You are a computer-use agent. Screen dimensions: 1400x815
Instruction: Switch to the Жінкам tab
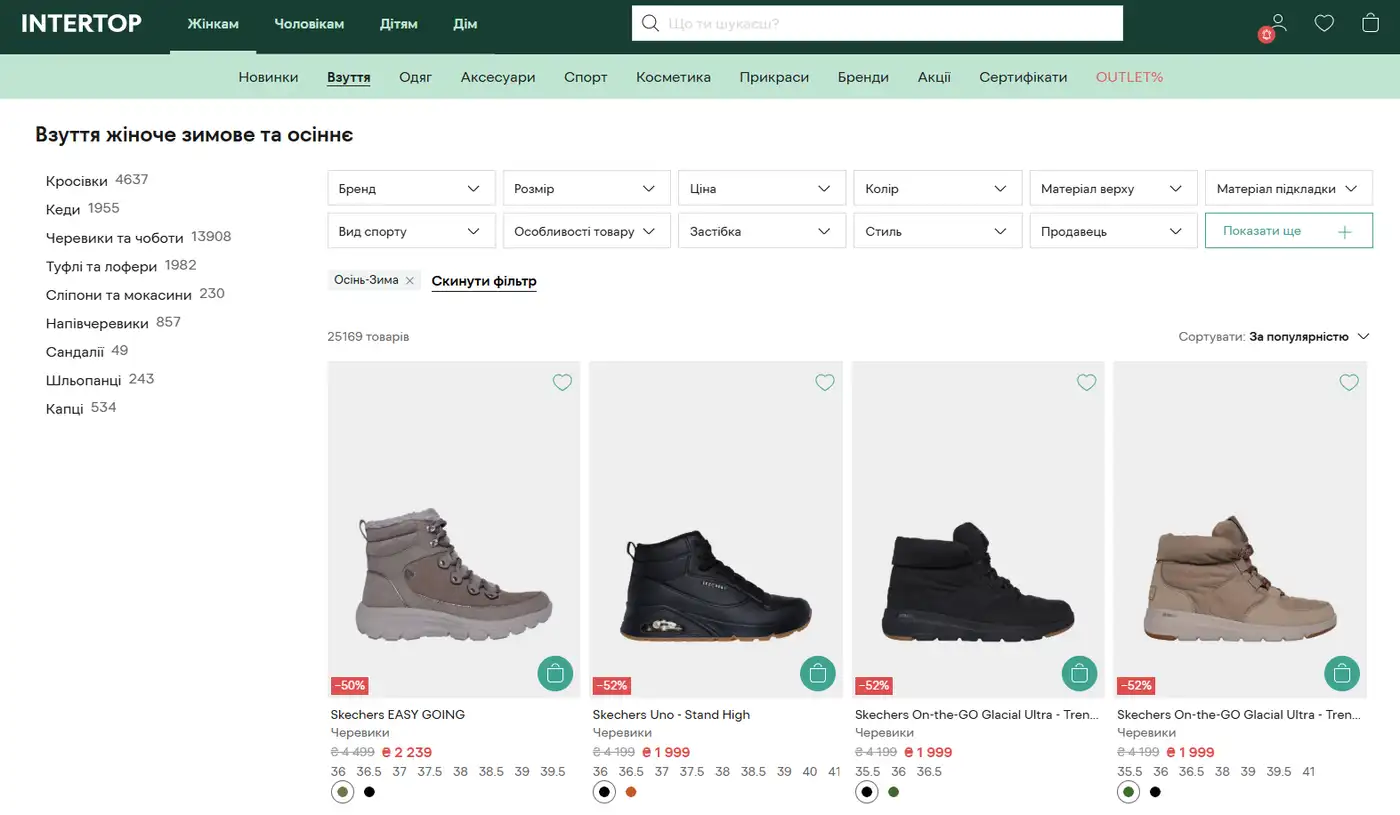click(x=213, y=24)
